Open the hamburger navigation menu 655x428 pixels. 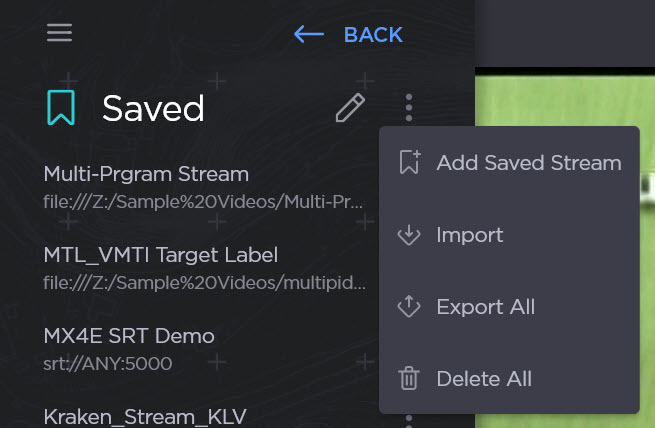pyautogui.click(x=59, y=34)
